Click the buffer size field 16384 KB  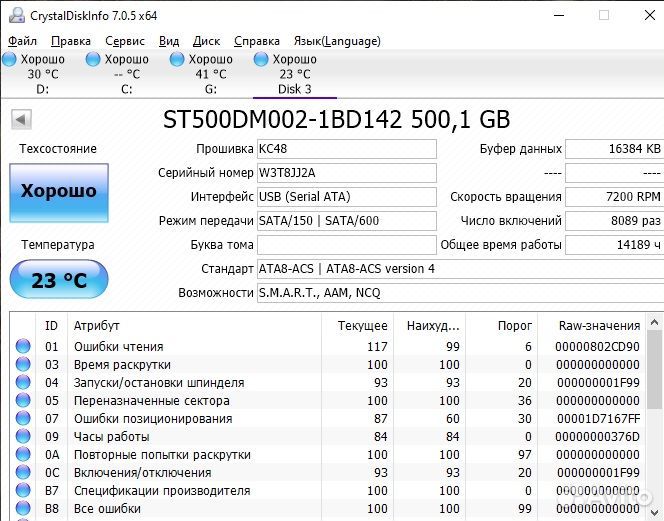pyautogui.click(x=614, y=149)
